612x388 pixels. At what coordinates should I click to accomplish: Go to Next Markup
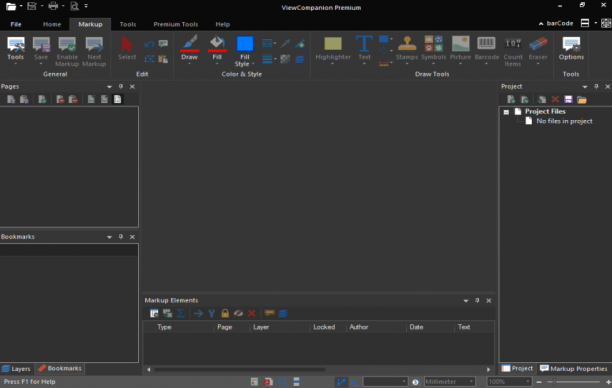tap(94, 51)
